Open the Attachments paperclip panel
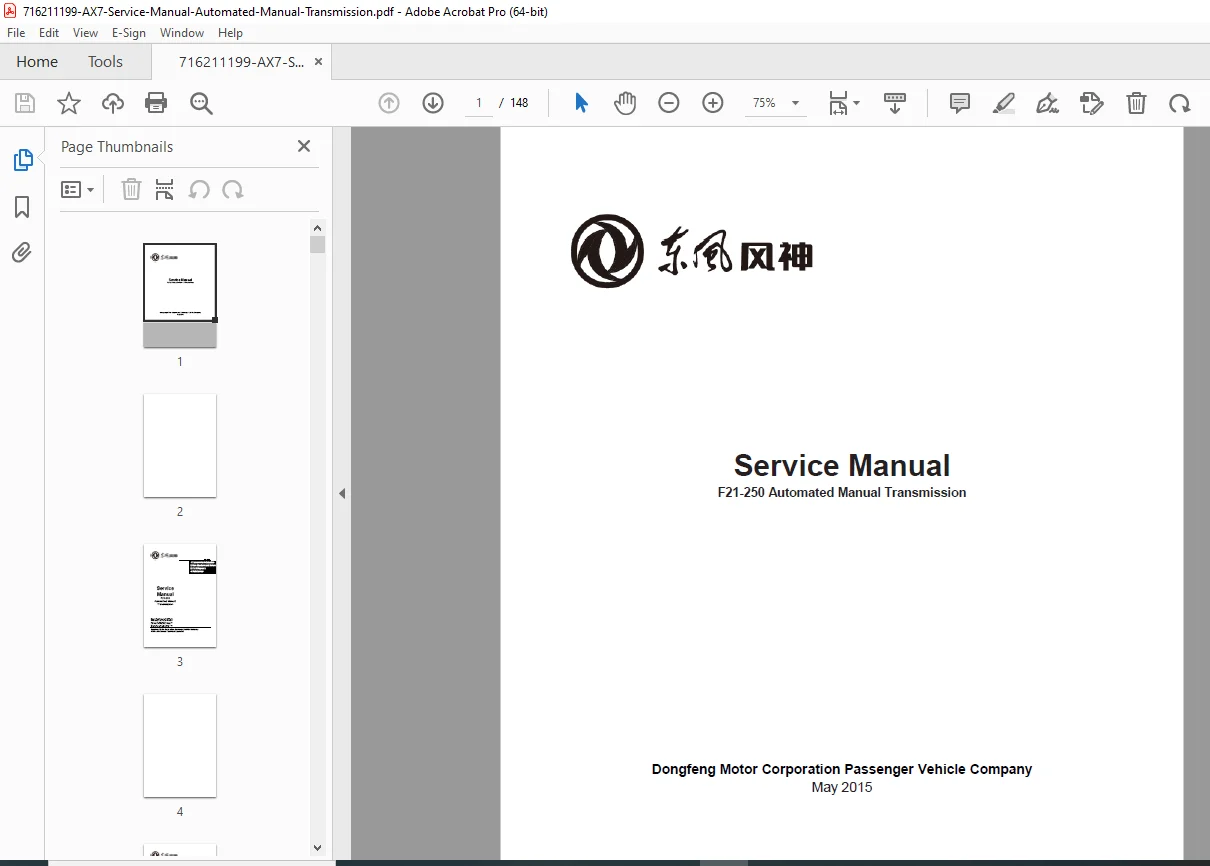1210x866 pixels. point(22,252)
